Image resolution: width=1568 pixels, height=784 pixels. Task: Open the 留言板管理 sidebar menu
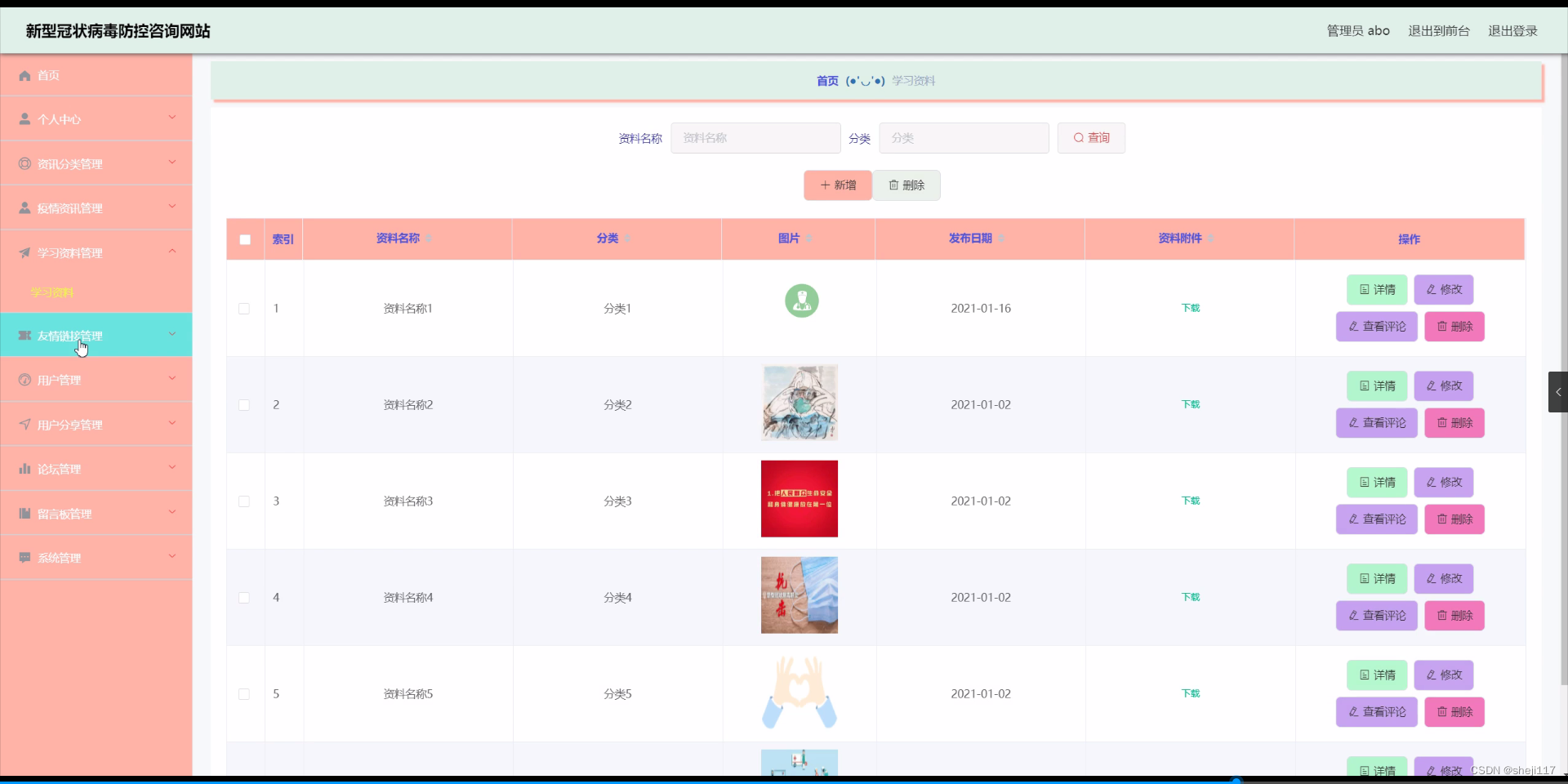[x=96, y=514]
